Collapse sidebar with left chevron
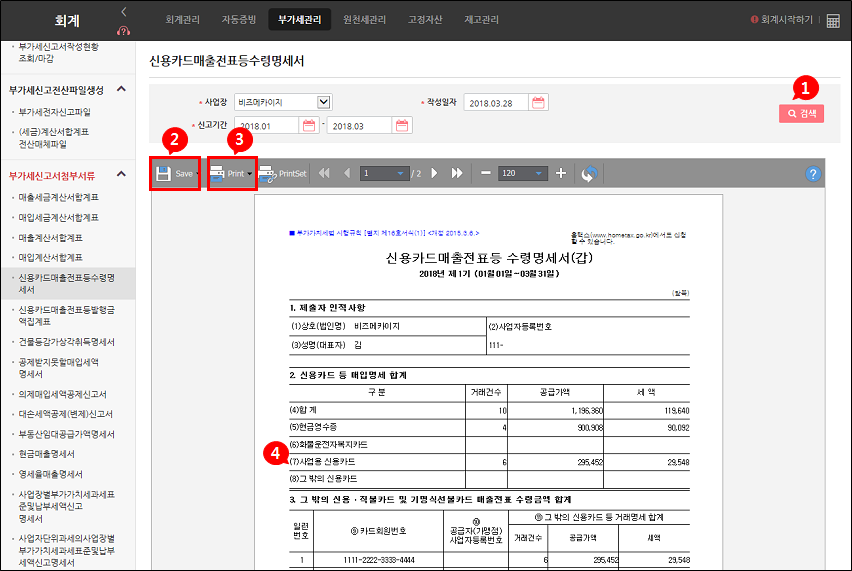 (124, 11)
